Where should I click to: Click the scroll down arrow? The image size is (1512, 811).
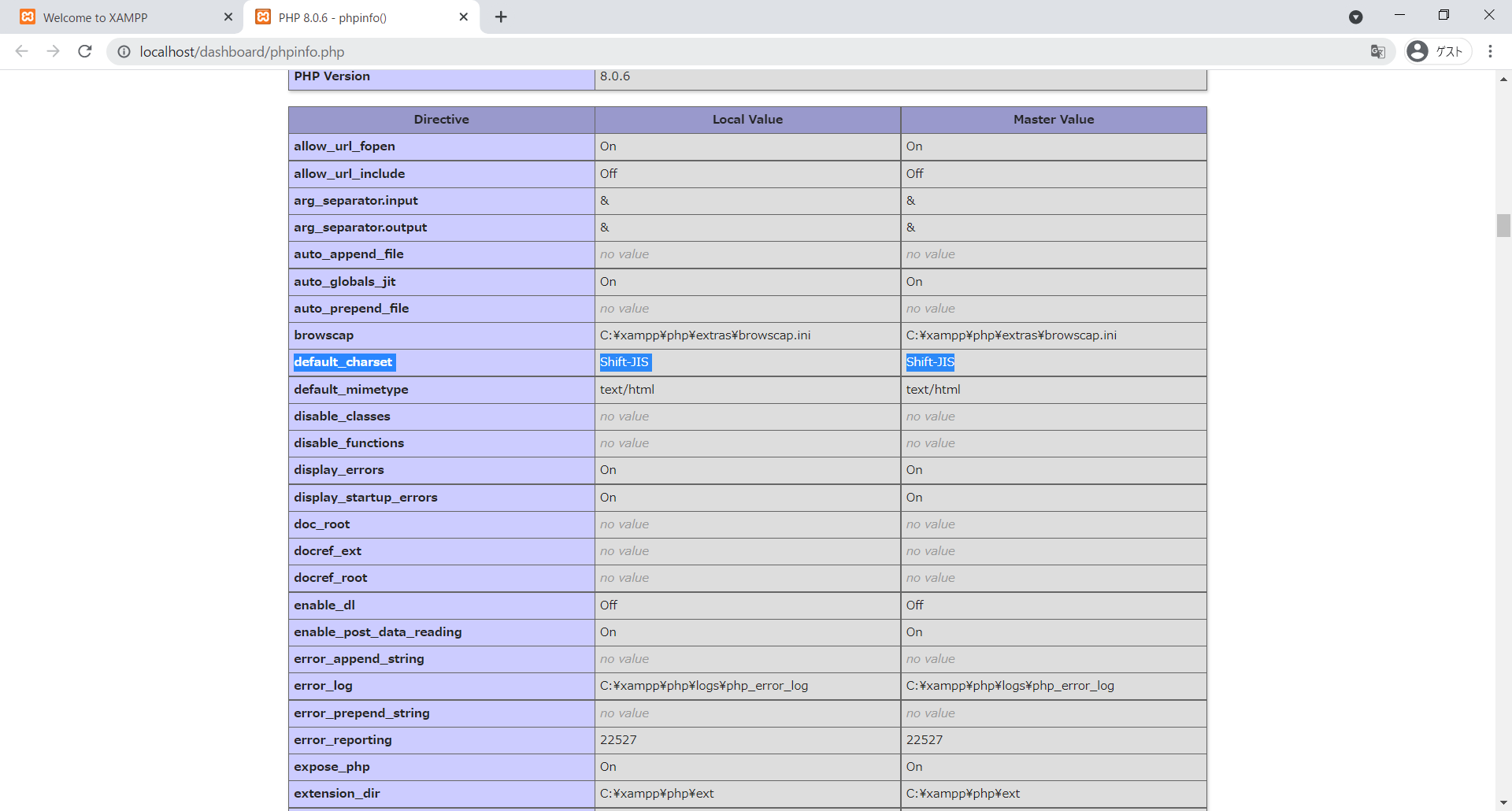click(x=1503, y=802)
